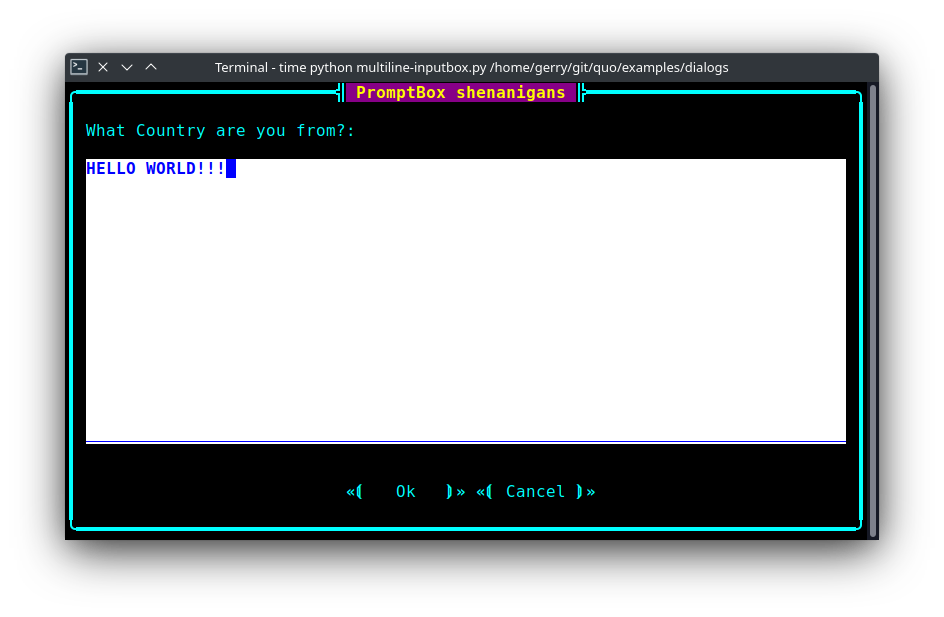This screenshot has height=617, width=944.
Task: Place the cursor after HELLO WORLD!!!
Action: [x=231, y=168]
